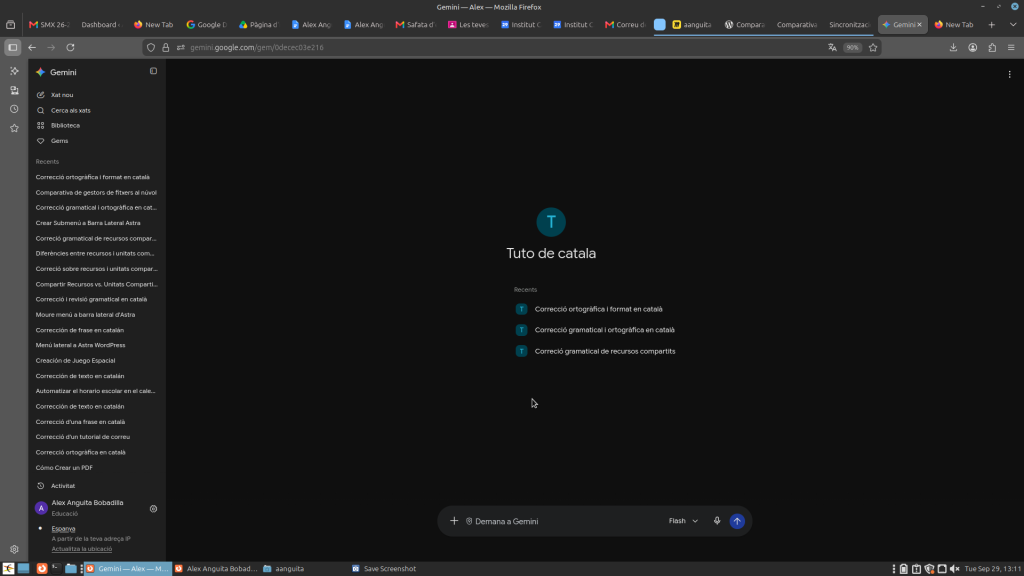Open the three-dot options menu at top right

click(x=1009, y=74)
